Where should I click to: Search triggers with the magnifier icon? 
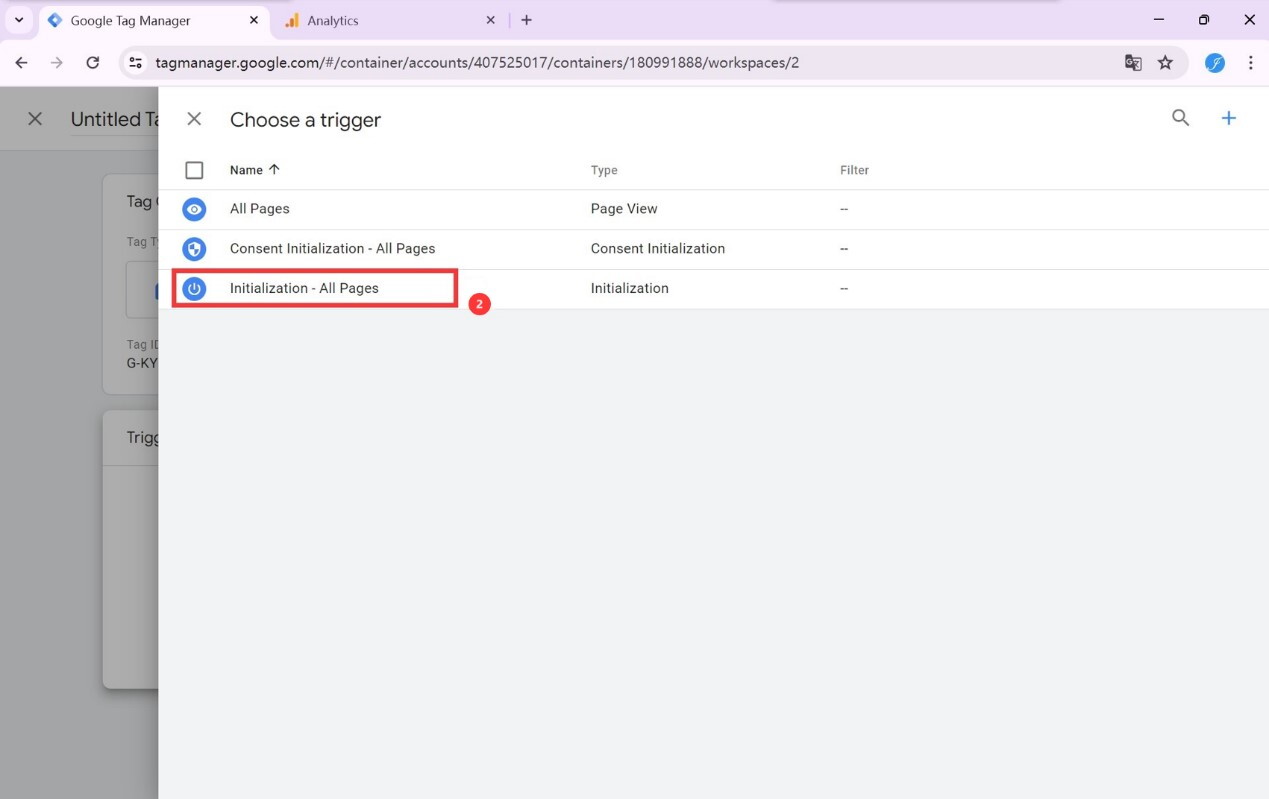tap(1181, 118)
